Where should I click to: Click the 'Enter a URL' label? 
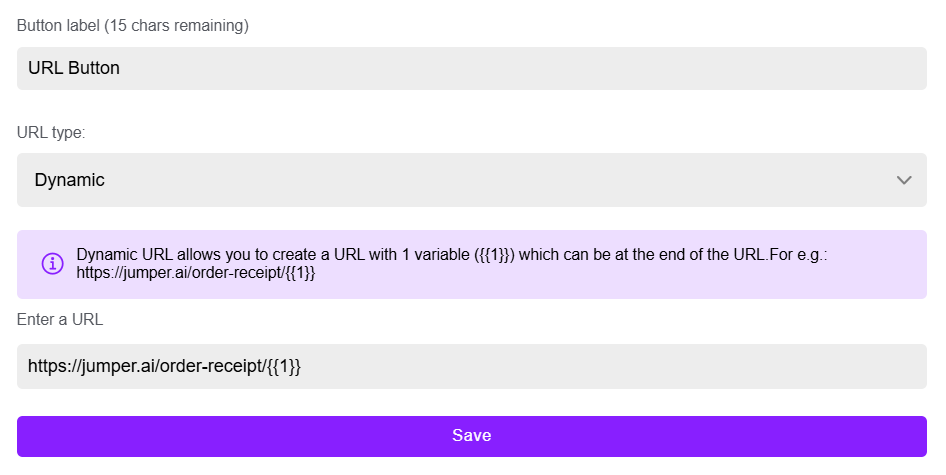60,319
